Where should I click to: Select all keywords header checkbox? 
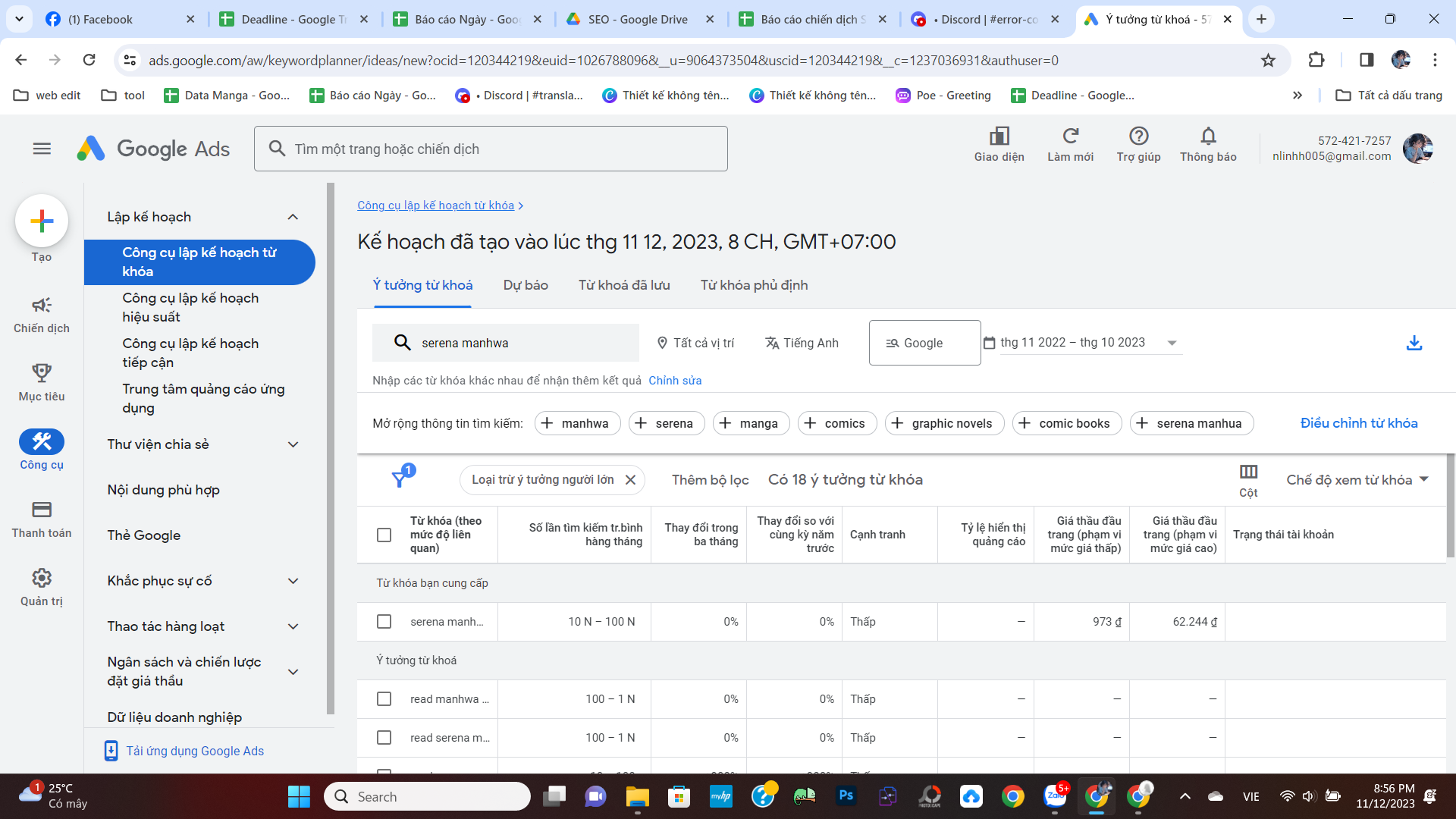pos(384,535)
